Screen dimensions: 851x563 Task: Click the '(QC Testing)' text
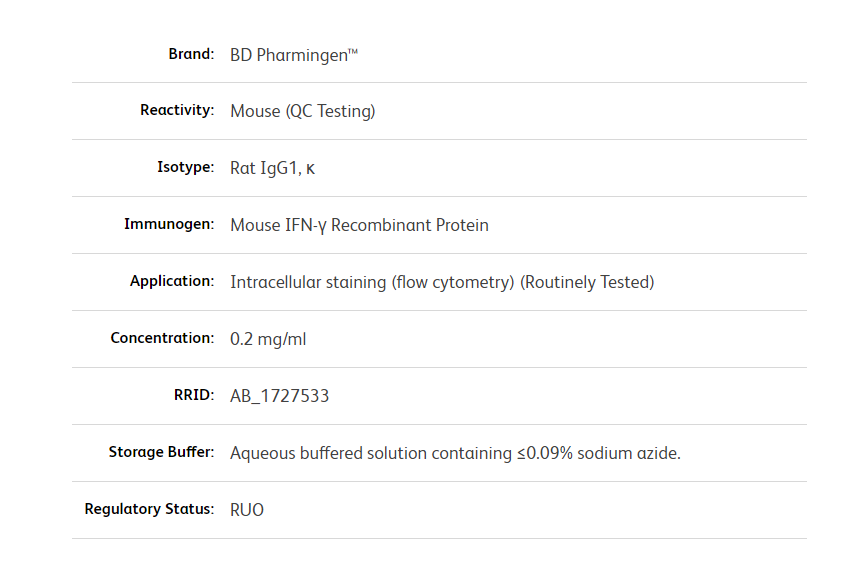pyautogui.click(x=330, y=111)
